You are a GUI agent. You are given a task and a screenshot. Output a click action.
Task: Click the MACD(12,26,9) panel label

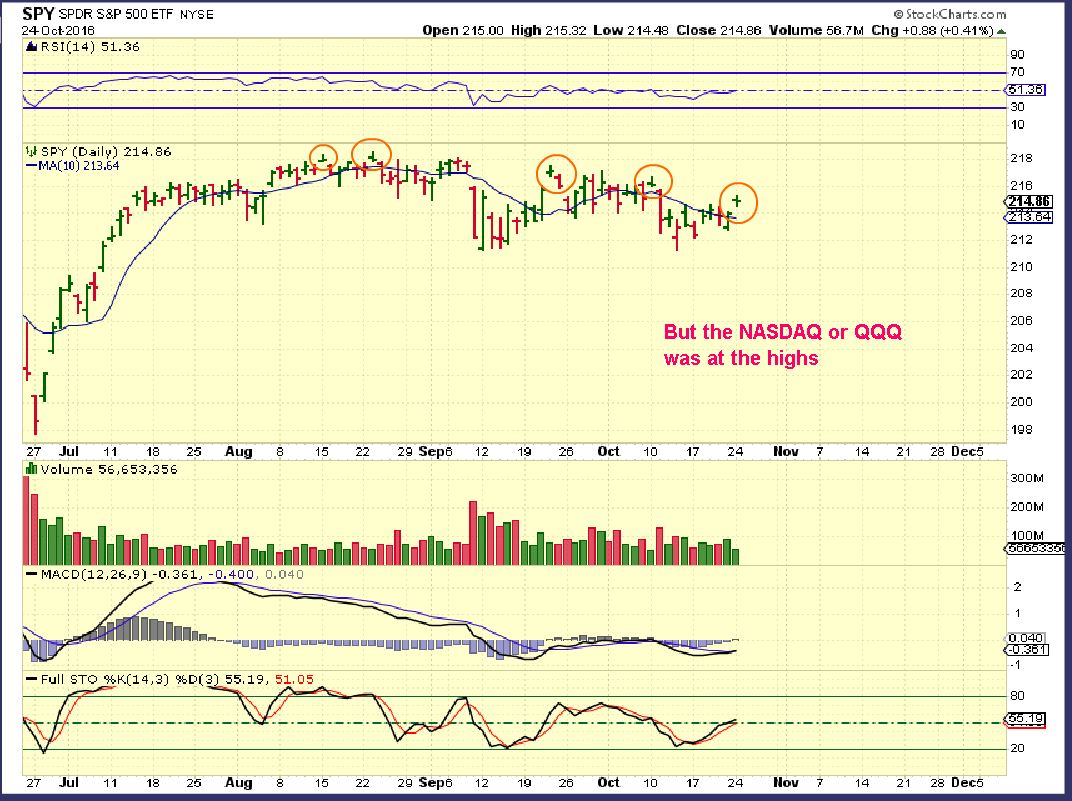94,574
